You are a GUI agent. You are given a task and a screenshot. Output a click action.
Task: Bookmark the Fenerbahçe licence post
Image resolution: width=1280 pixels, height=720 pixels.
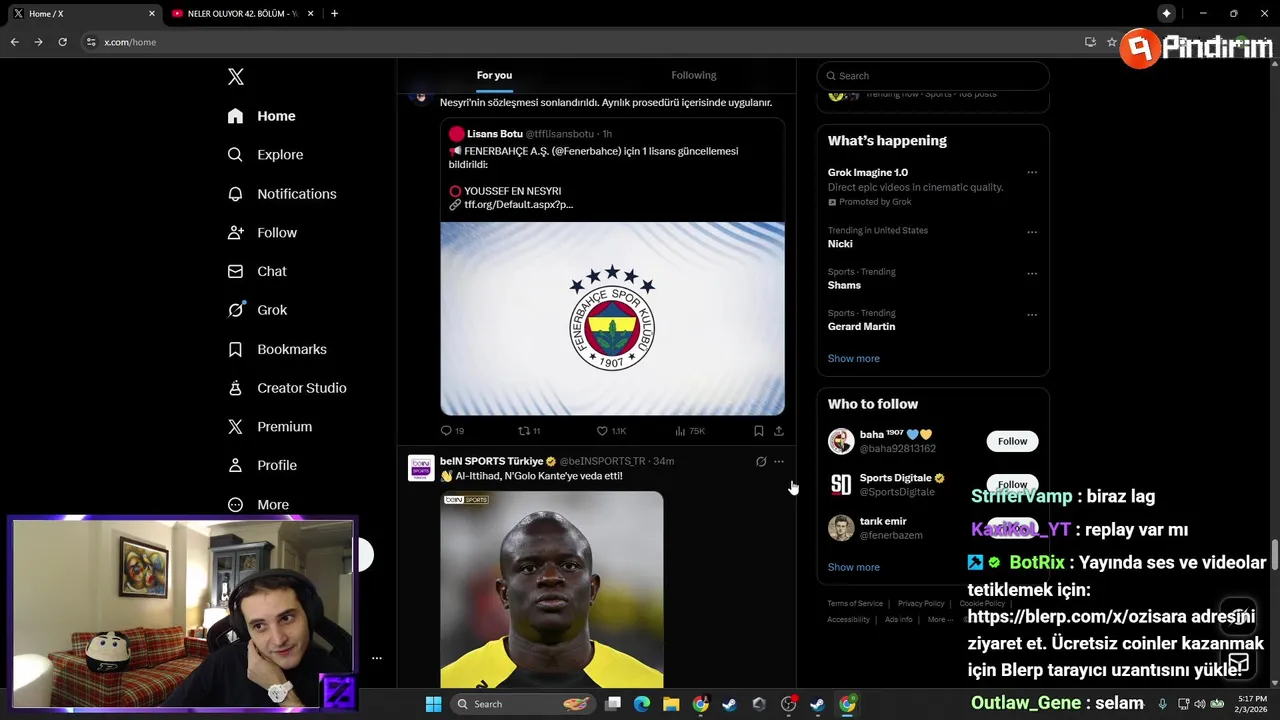tap(758, 431)
